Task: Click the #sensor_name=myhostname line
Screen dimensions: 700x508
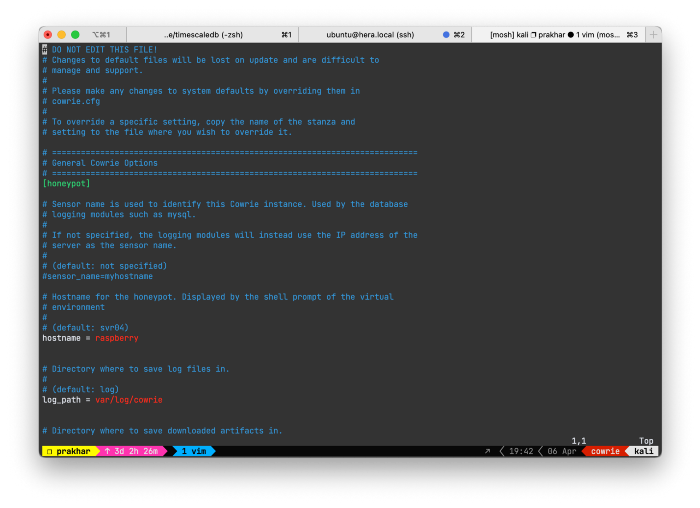Action: pos(98,276)
